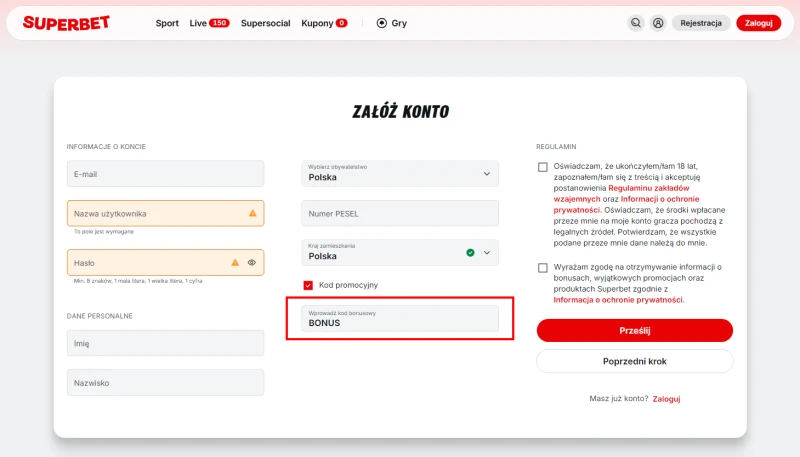
Task: Click the user profile icon in header
Action: 658,23
